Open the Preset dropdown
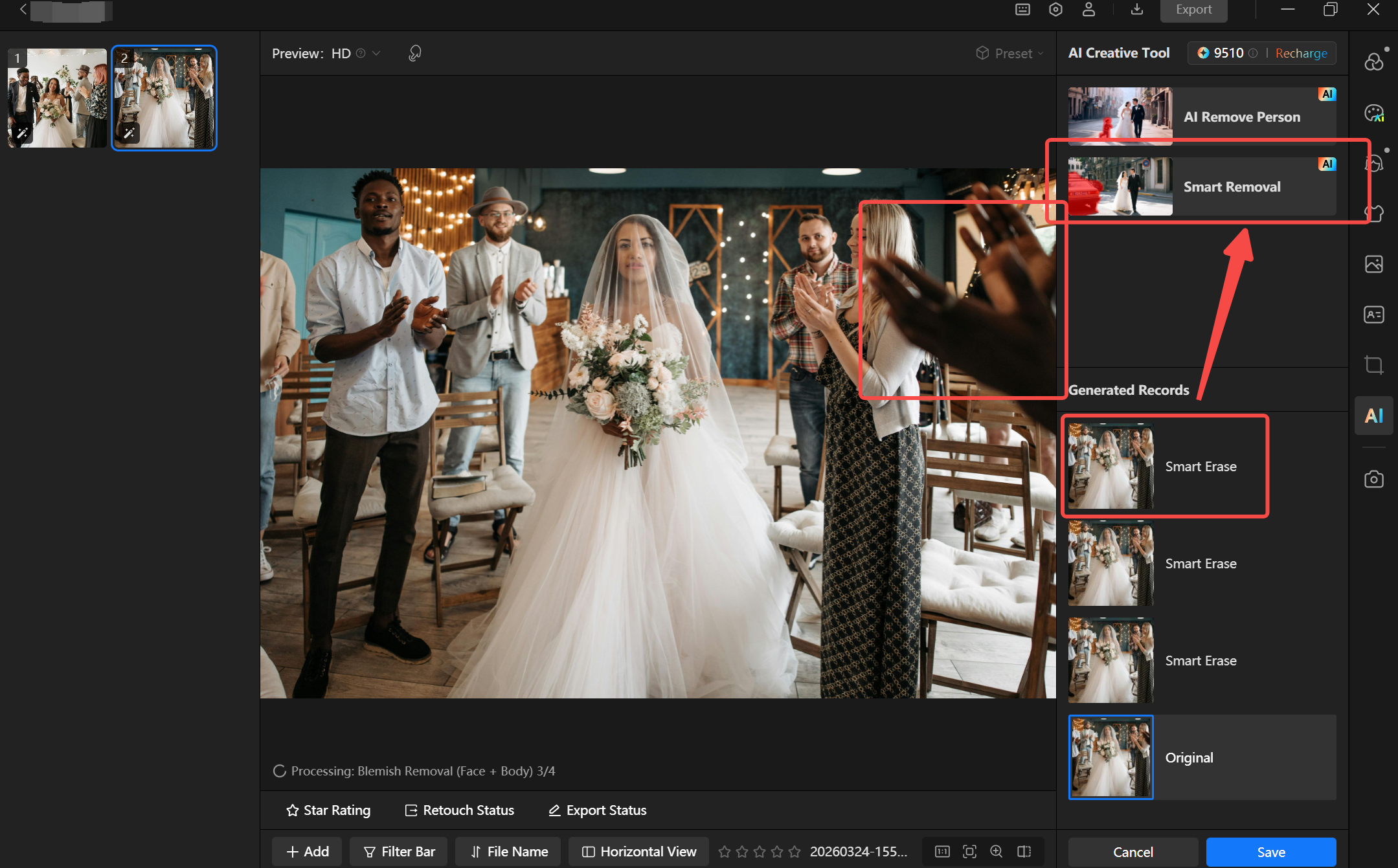Screen dimensions: 1398x868 [1010, 54]
